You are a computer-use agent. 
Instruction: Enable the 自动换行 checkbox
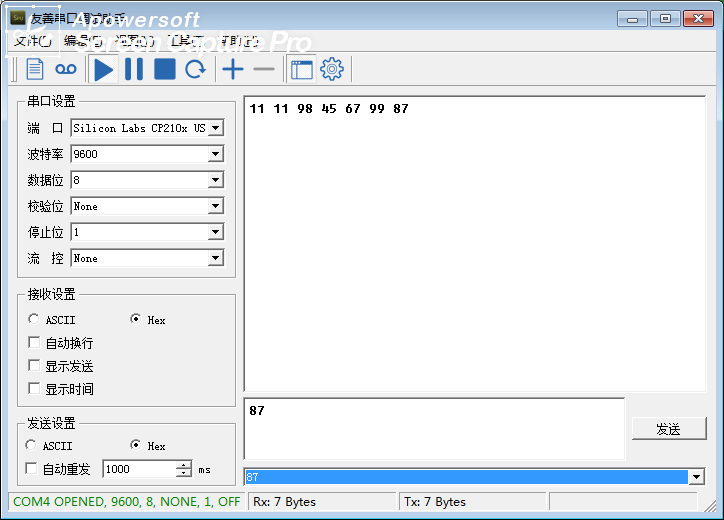coord(34,342)
